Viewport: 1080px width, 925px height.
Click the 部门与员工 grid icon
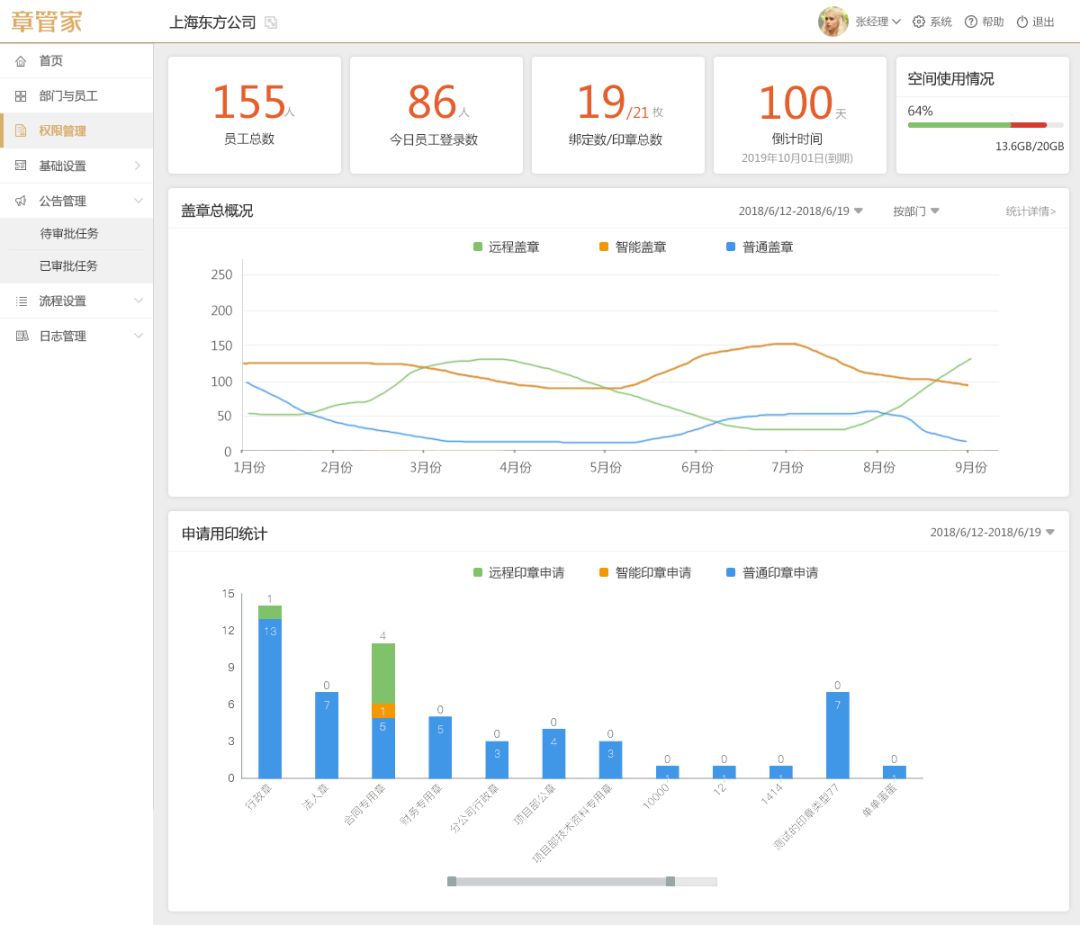[21, 96]
